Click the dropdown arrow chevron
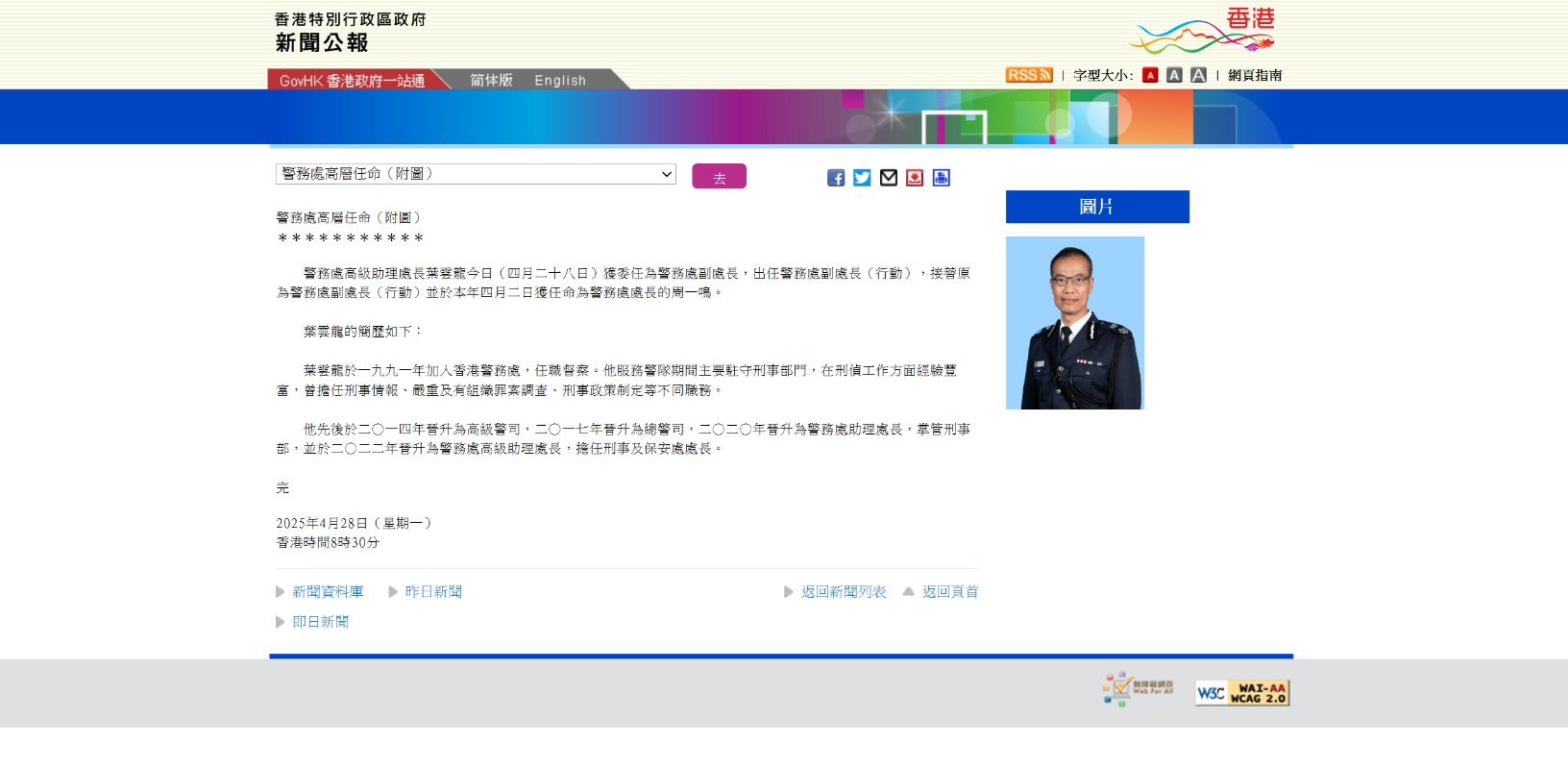1568x769 pixels. coord(667,174)
